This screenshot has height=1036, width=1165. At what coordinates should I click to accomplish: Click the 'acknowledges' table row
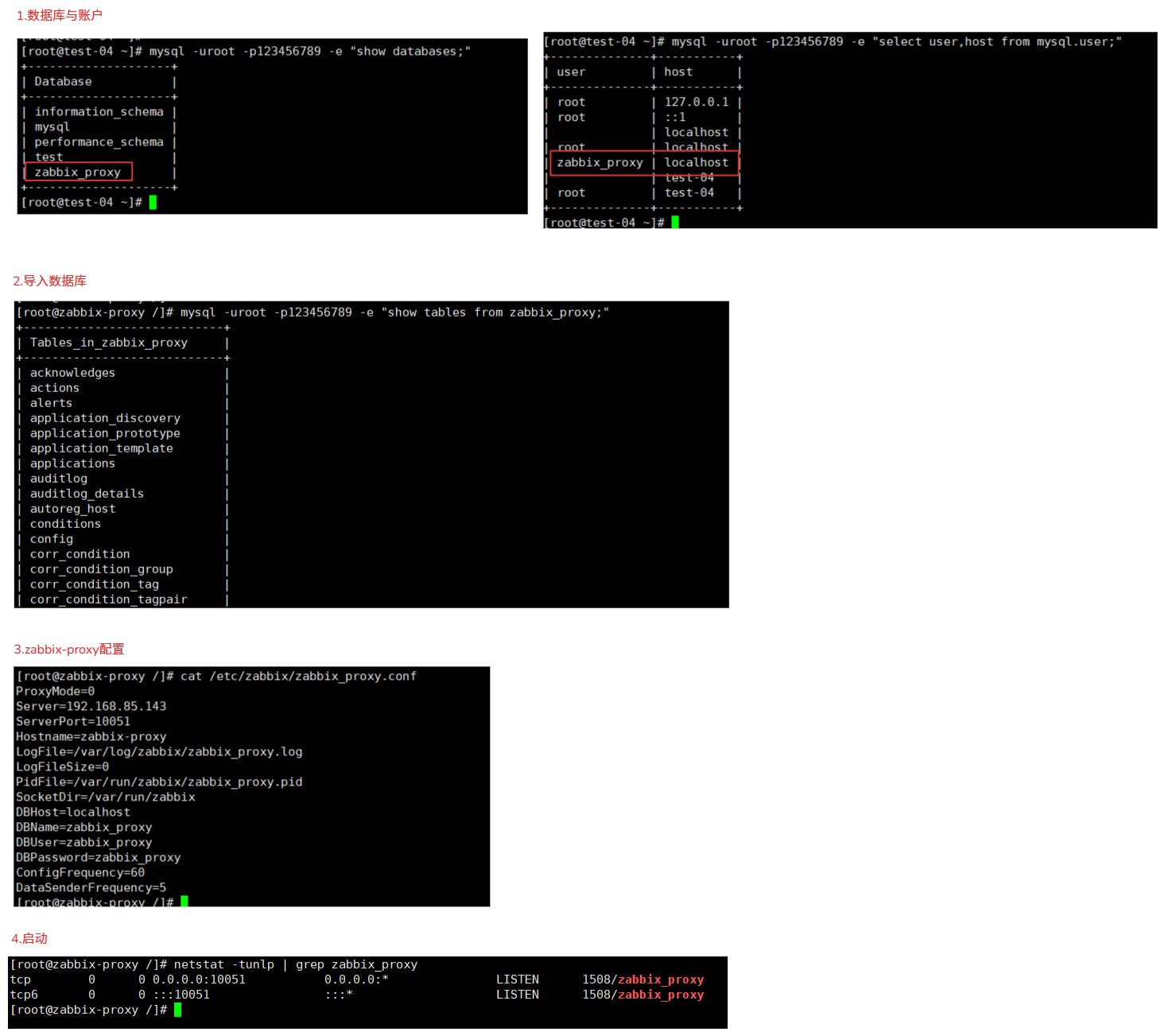[72, 373]
